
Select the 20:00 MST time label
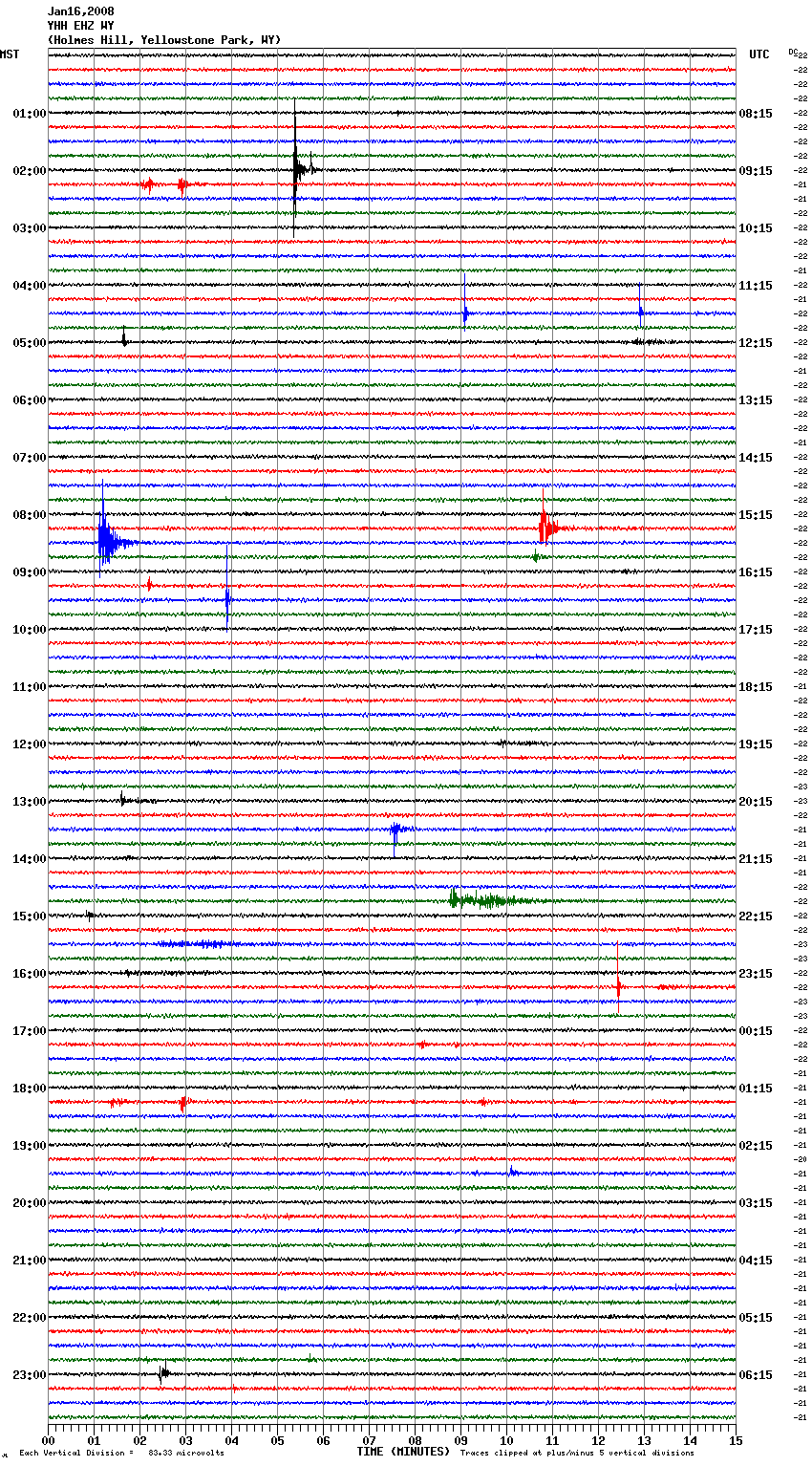pyautogui.click(x=30, y=1203)
